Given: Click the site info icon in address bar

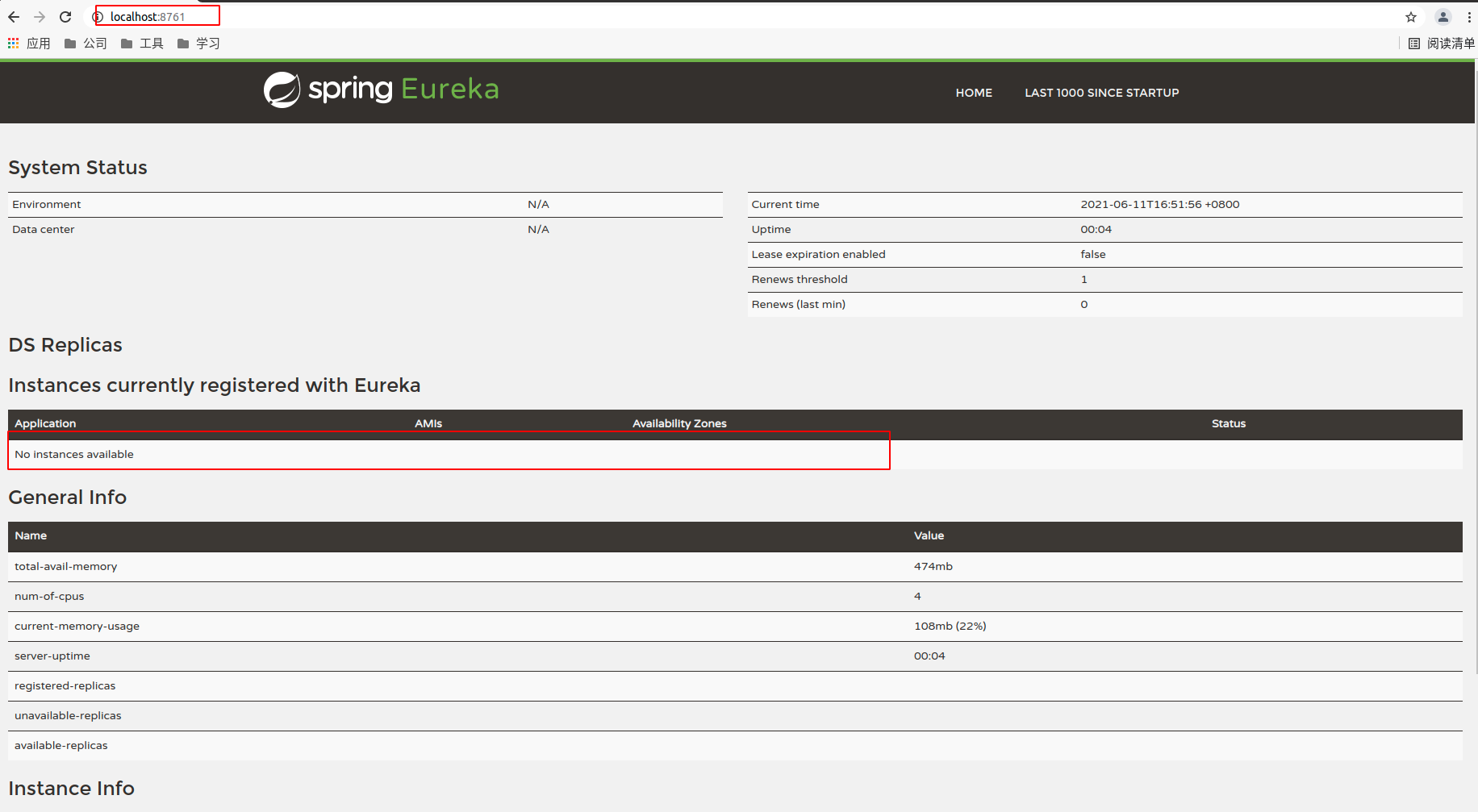Looking at the screenshot, I should (98, 17).
